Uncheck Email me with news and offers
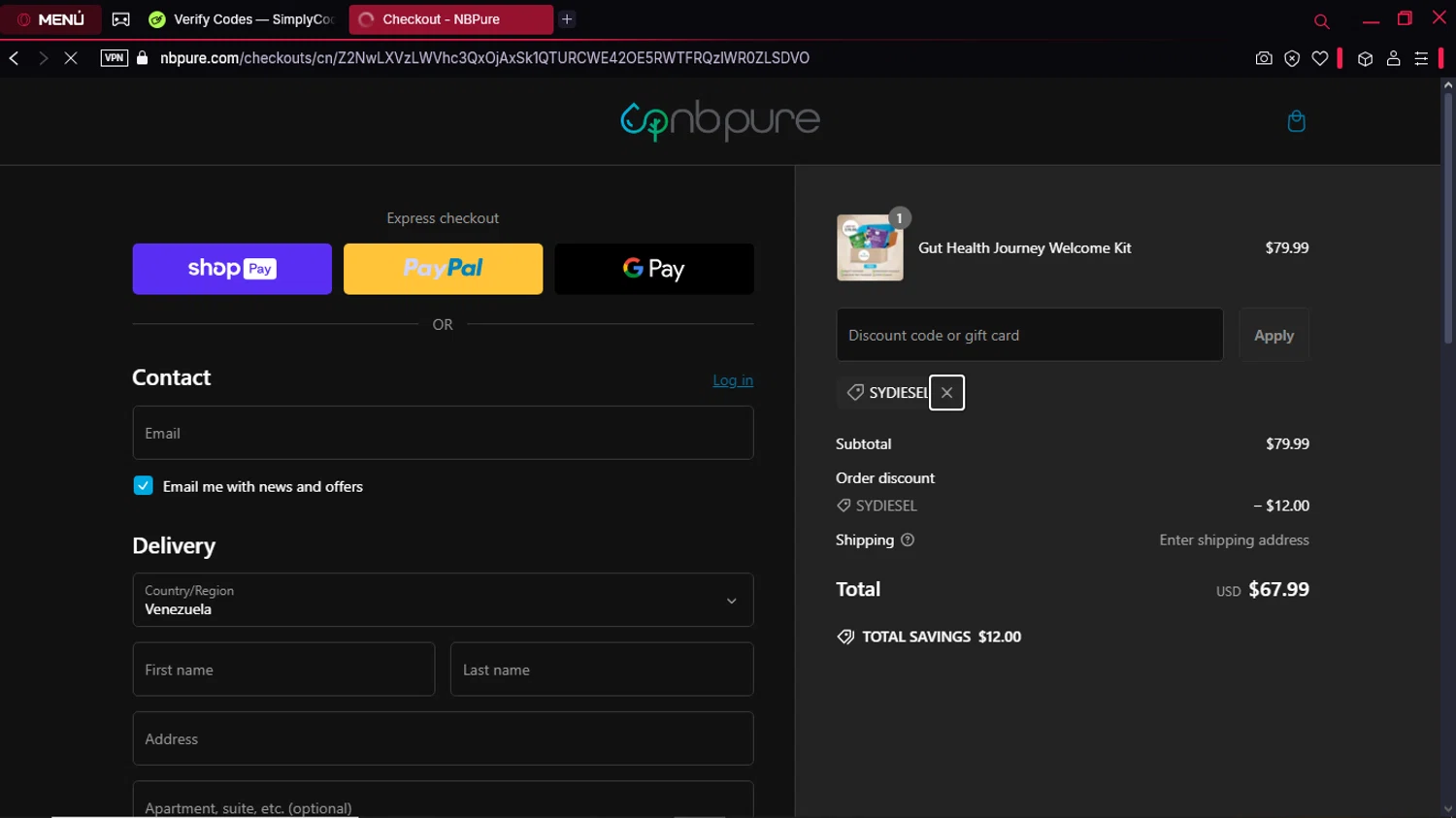 144,486
